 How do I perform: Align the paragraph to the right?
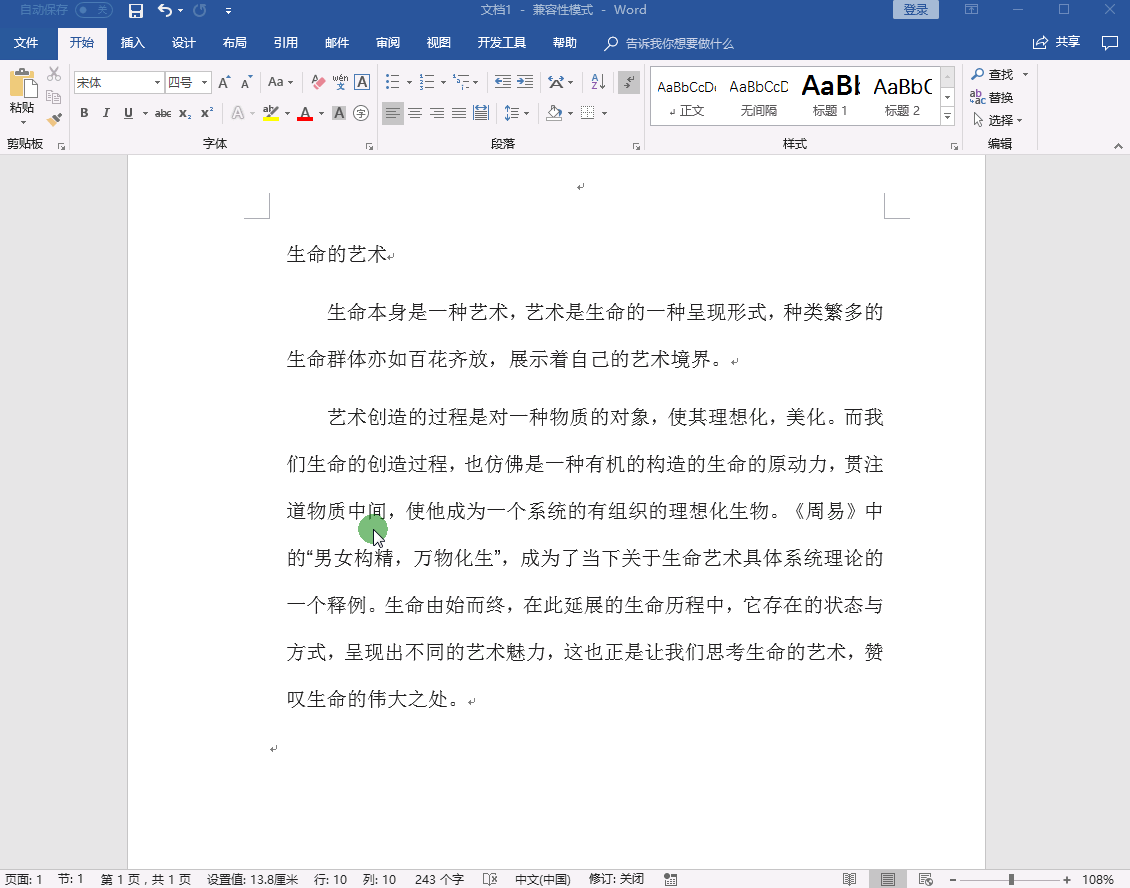(437, 113)
